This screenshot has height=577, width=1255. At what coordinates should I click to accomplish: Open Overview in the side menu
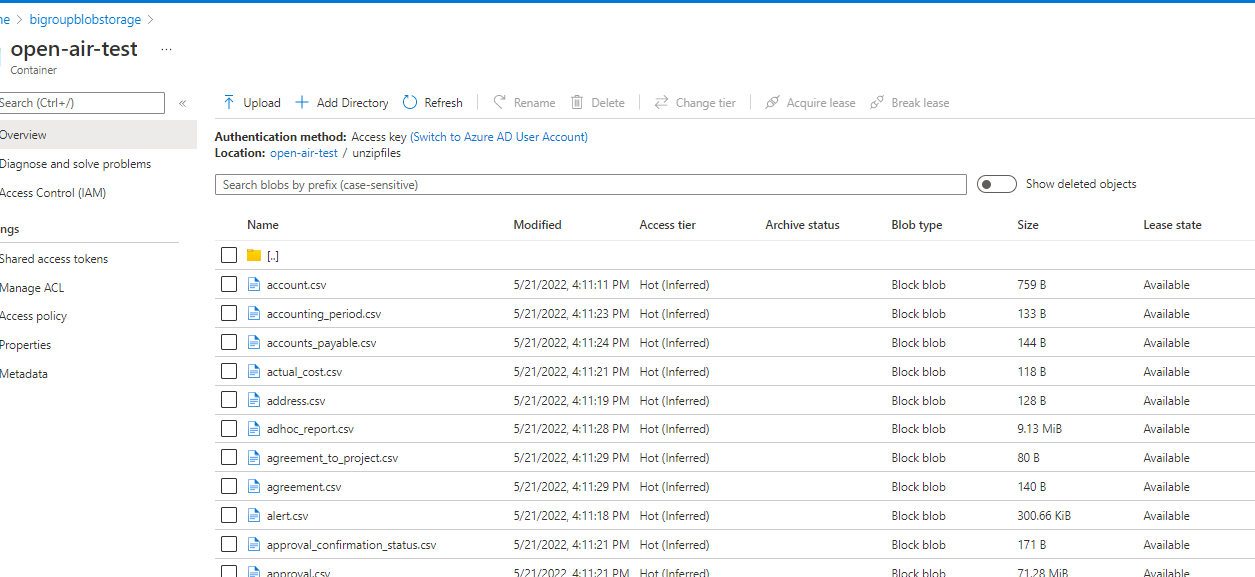pos(98,135)
